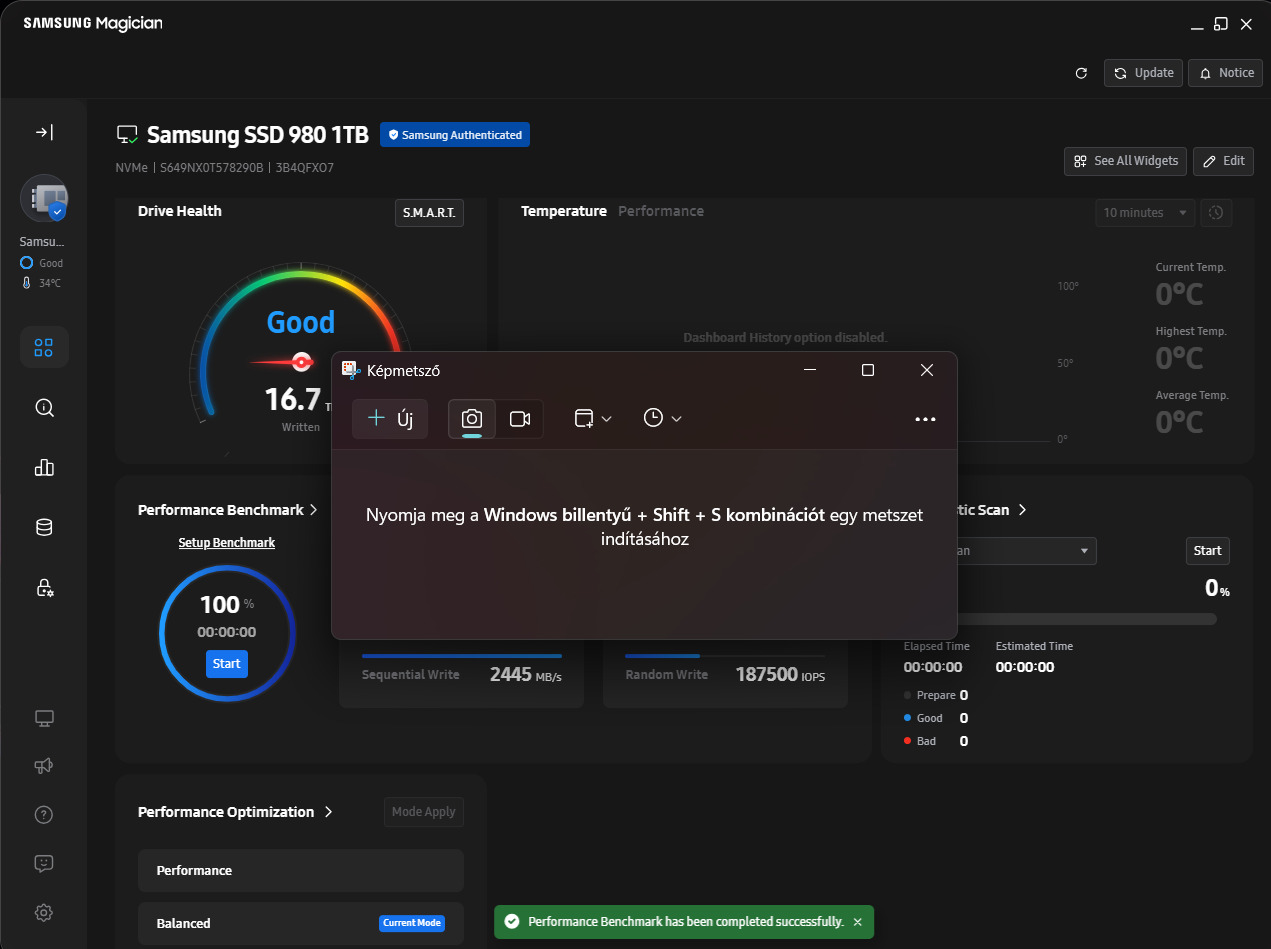The height and width of the screenshot is (949, 1271).
Task: Dismiss the benchmark completed notification
Action: pos(857,922)
